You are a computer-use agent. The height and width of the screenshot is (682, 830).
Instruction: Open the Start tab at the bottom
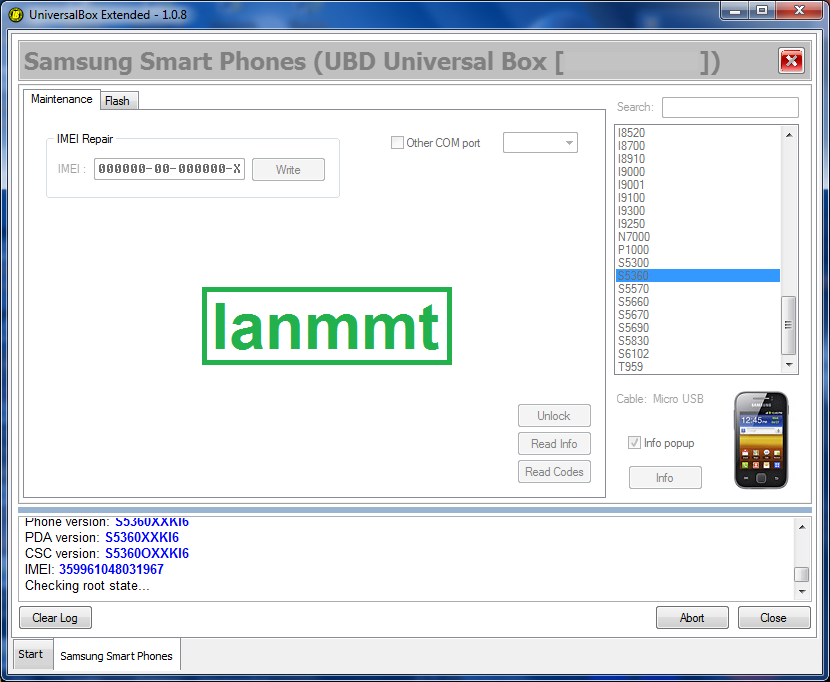[x=31, y=654]
